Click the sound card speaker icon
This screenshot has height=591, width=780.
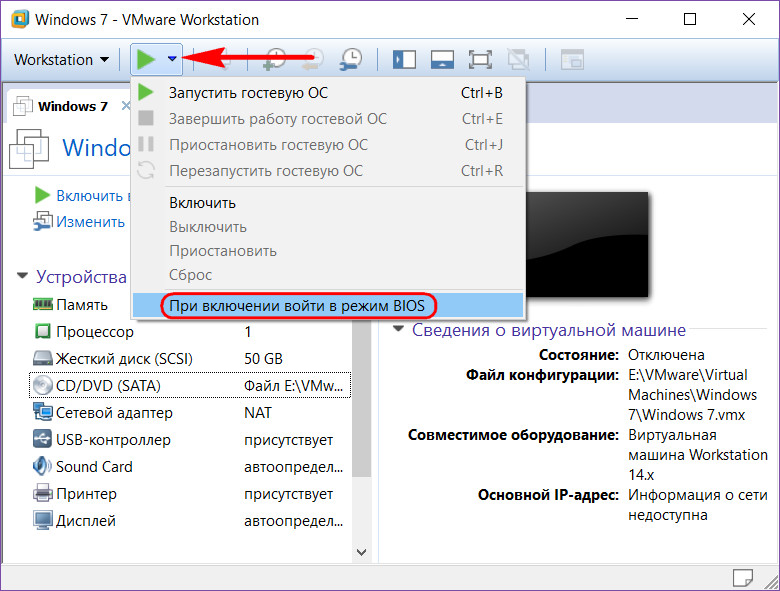tap(42, 466)
